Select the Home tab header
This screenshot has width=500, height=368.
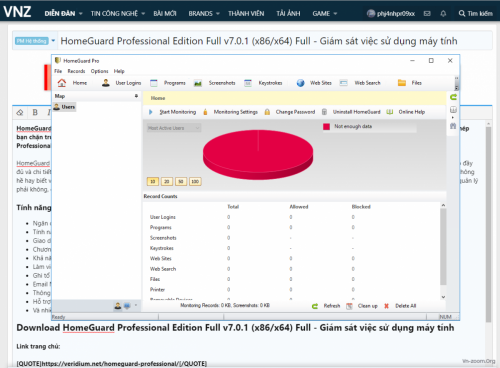158,98
